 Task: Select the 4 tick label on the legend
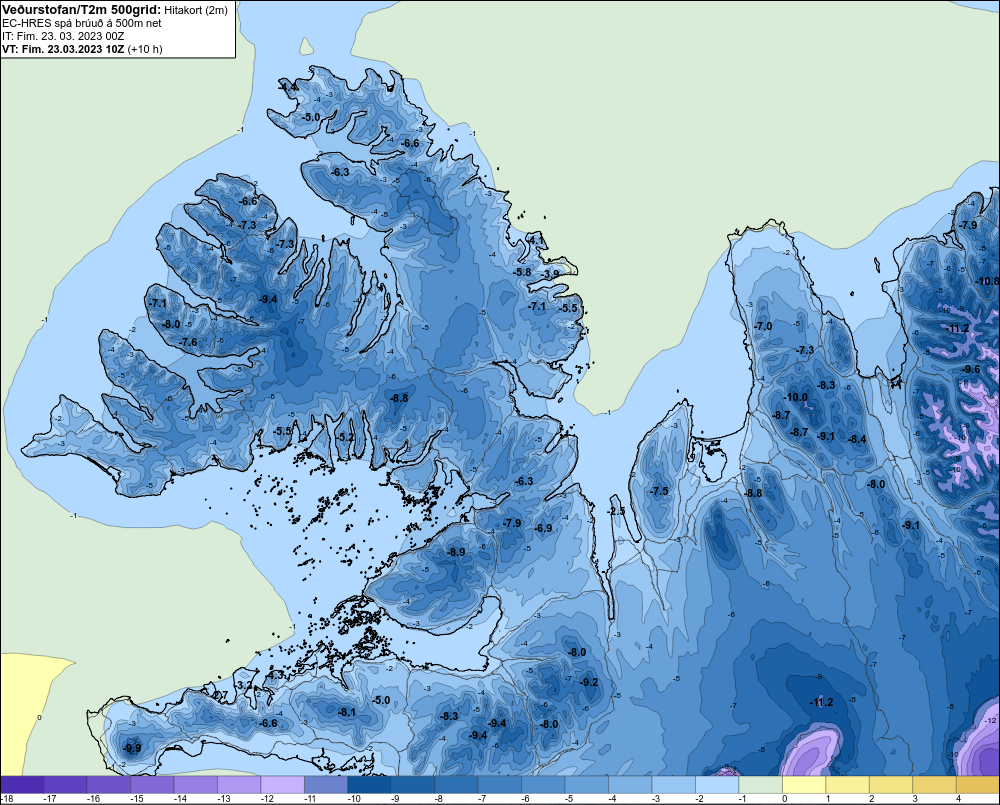[959, 799]
